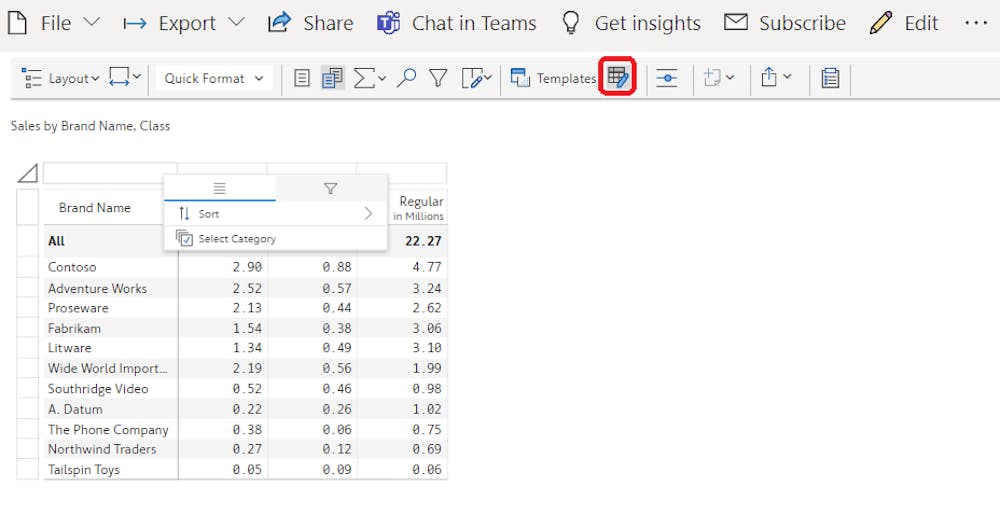The width and height of the screenshot is (1000, 514).
Task: Click the 22.27 total value
Action: click(423, 241)
